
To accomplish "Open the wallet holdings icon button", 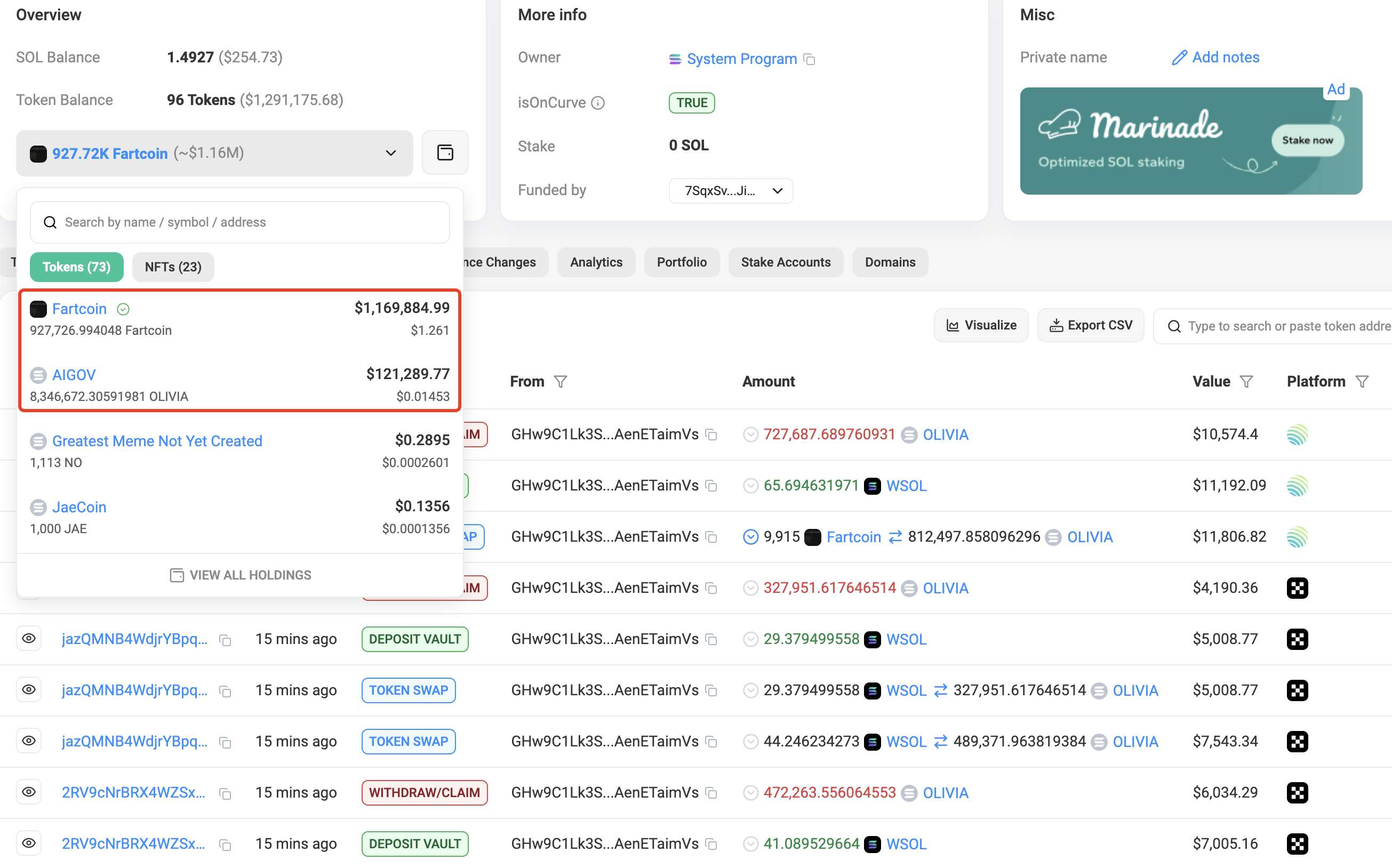I will coord(445,152).
